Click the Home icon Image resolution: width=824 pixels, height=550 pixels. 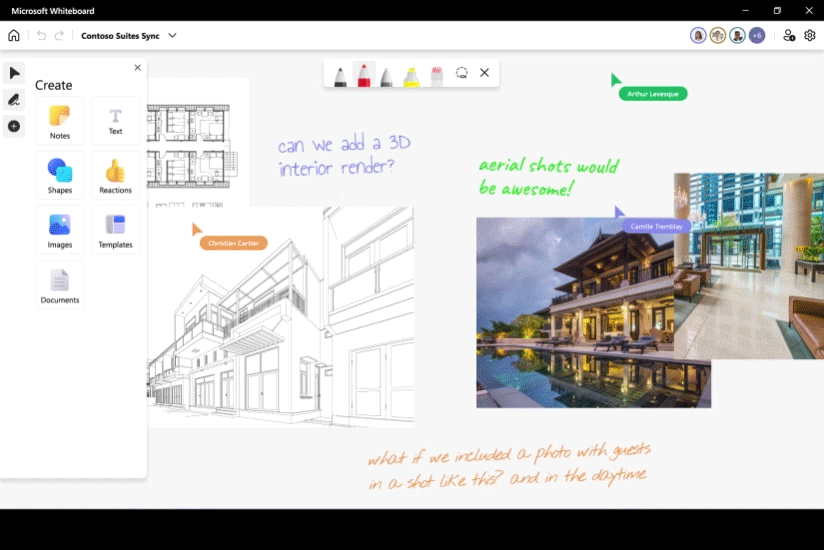pos(14,35)
